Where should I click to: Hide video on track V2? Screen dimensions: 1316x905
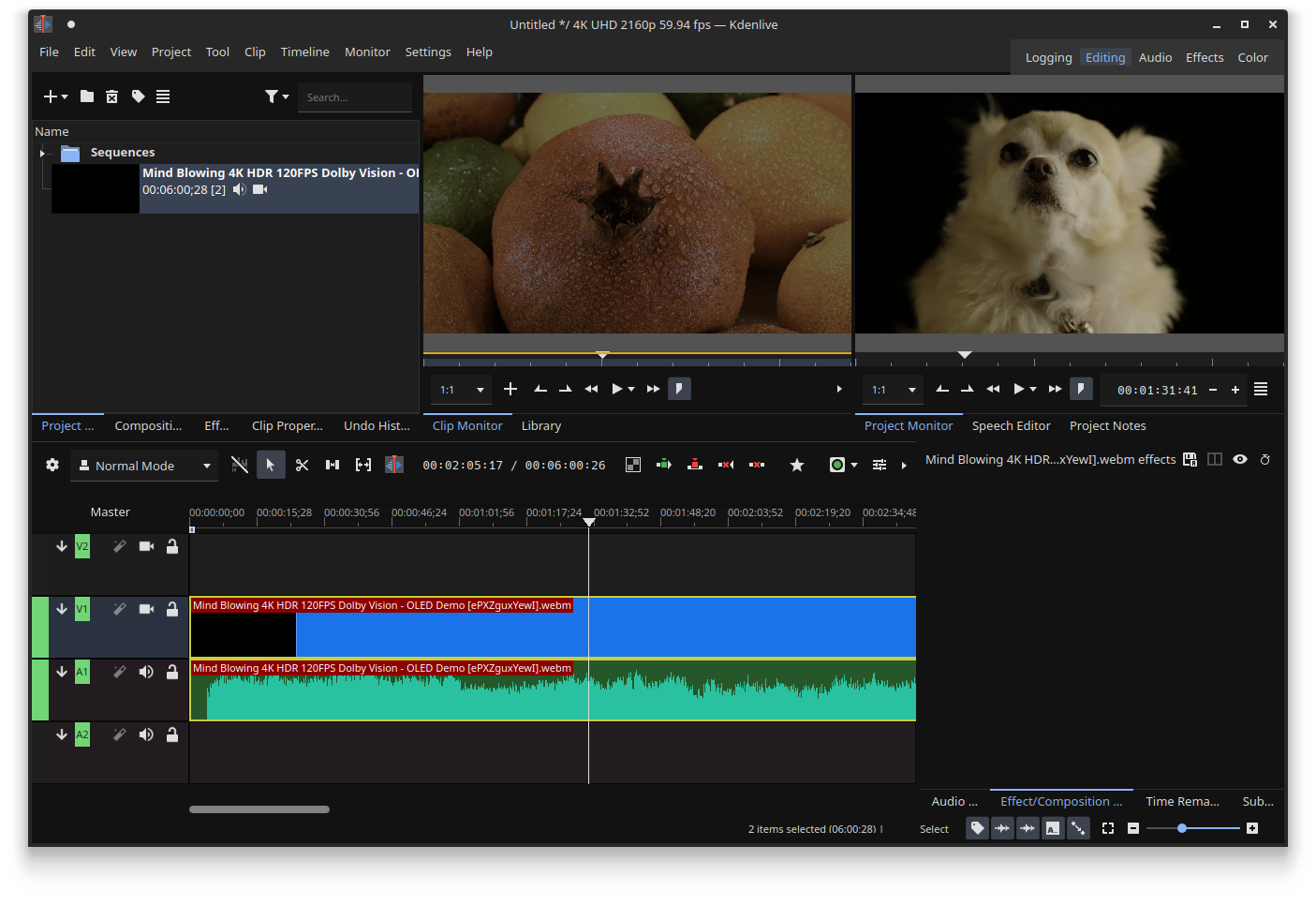146,546
